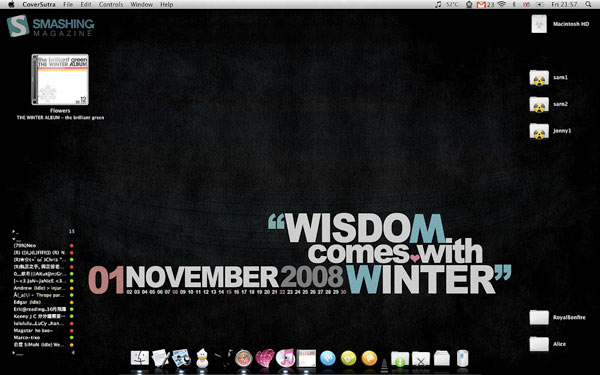
Task: Click the album and artist line under Flowers
Action: pos(60,118)
